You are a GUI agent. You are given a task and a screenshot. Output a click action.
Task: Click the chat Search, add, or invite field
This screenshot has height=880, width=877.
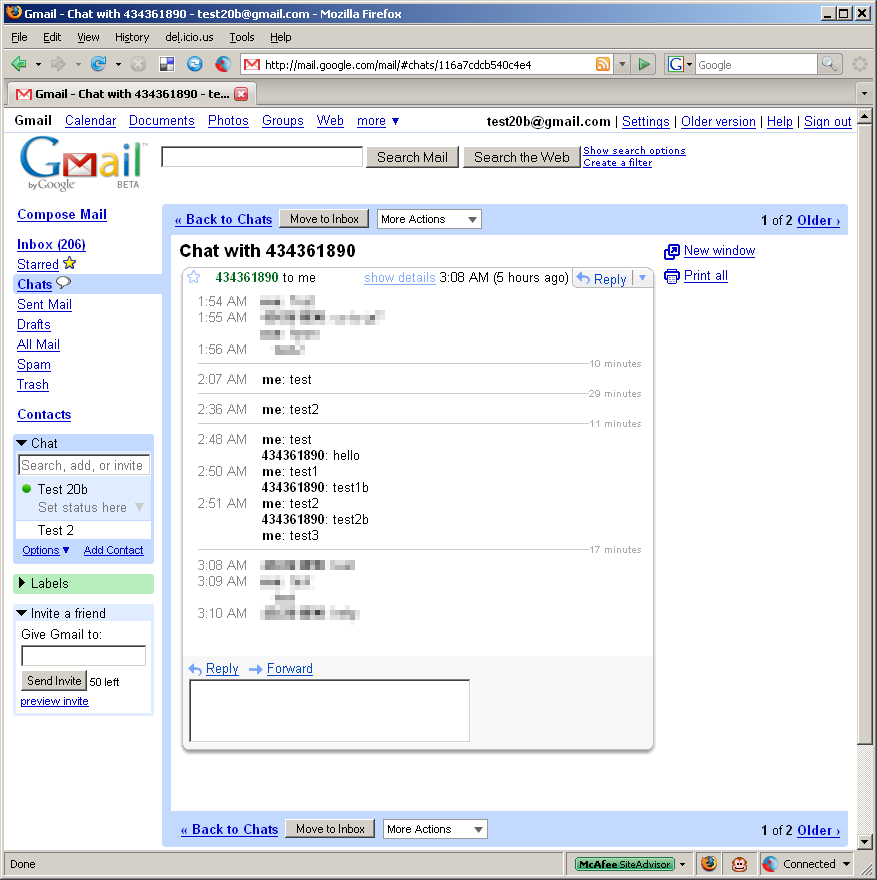click(84, 465)
